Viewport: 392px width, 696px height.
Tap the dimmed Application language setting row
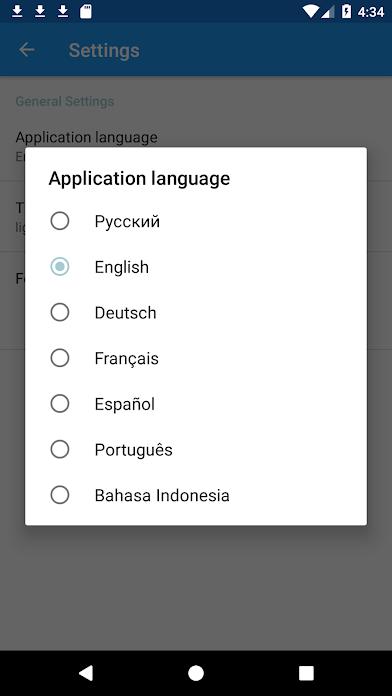tap(196, 142)
